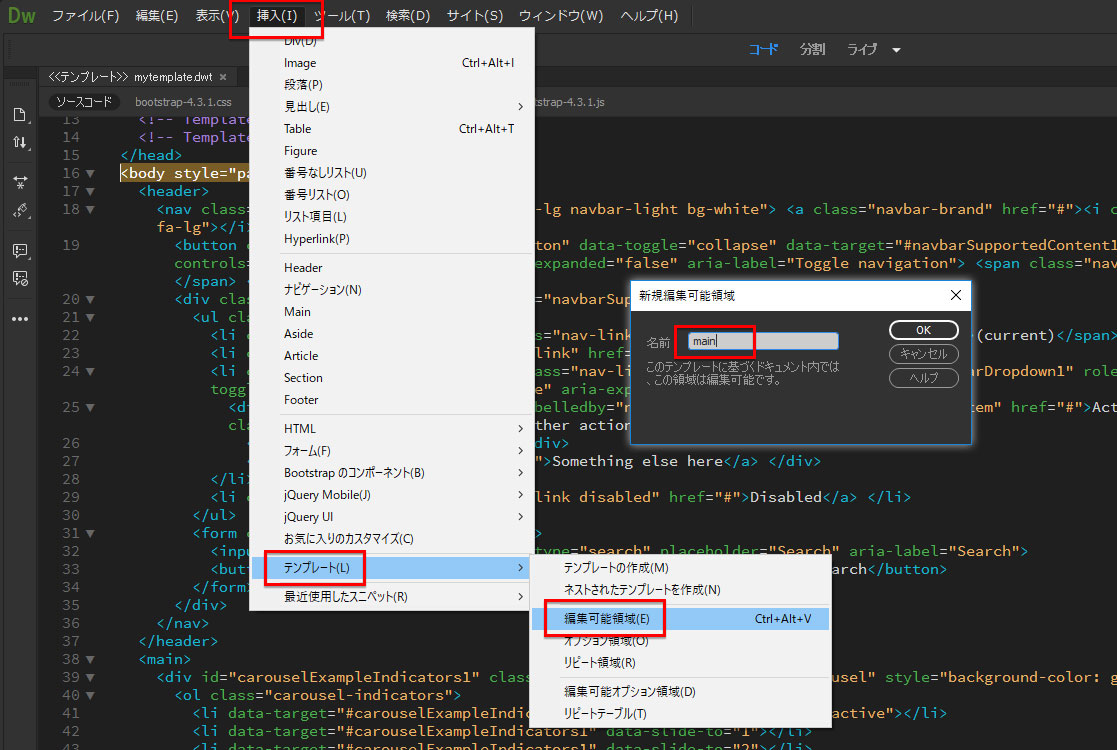1117x750 pixels.
Task: Select 編集可能領域(E) from the template submenu
Action: [606, 619]
